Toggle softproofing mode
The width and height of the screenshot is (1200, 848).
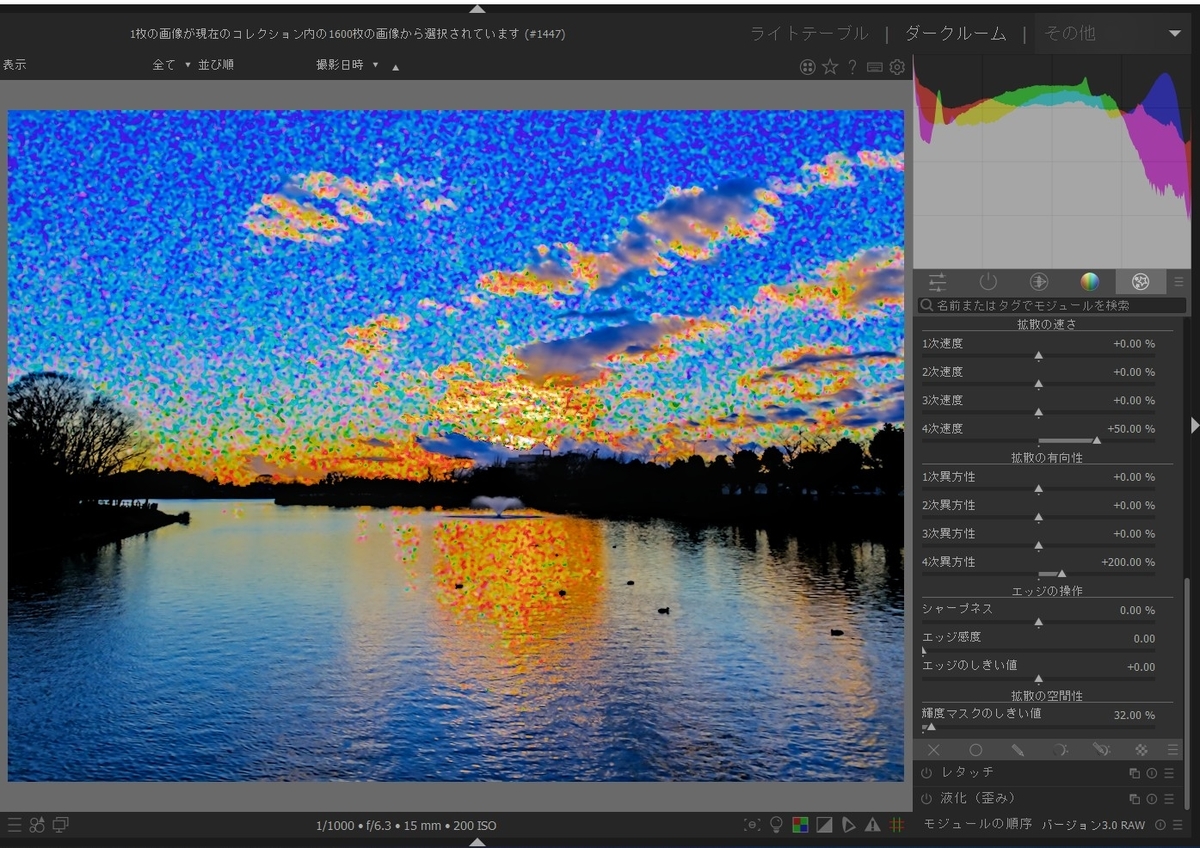(x=848, y=825)
